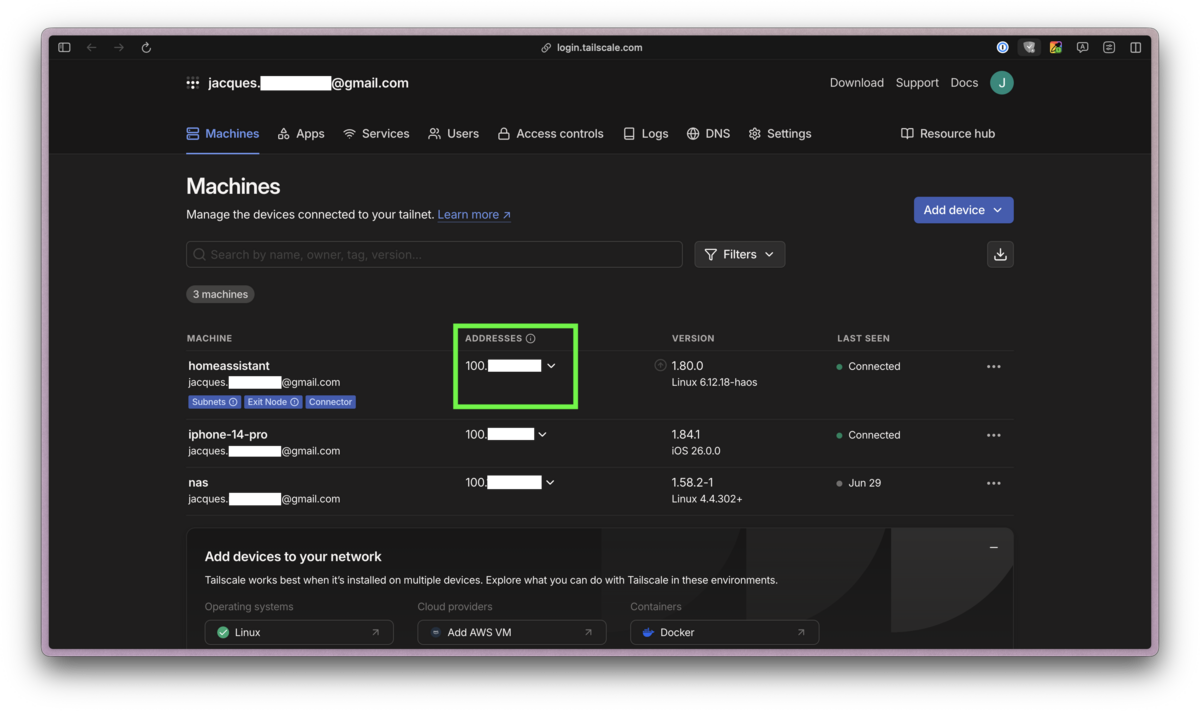Expand the nas address chevron
Screen dimensions: 1200x711
pos(550,483)
